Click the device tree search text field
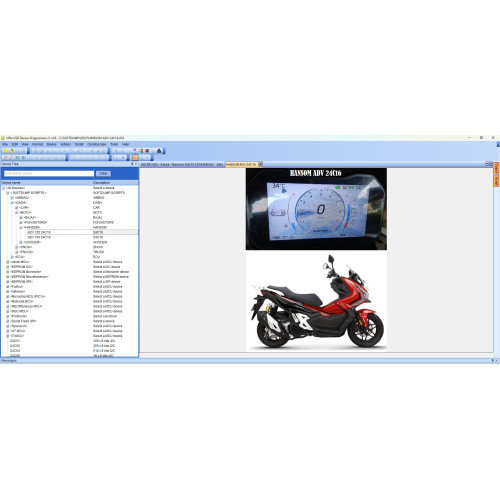Screen dimensions: 500x500 click(49, 173)
